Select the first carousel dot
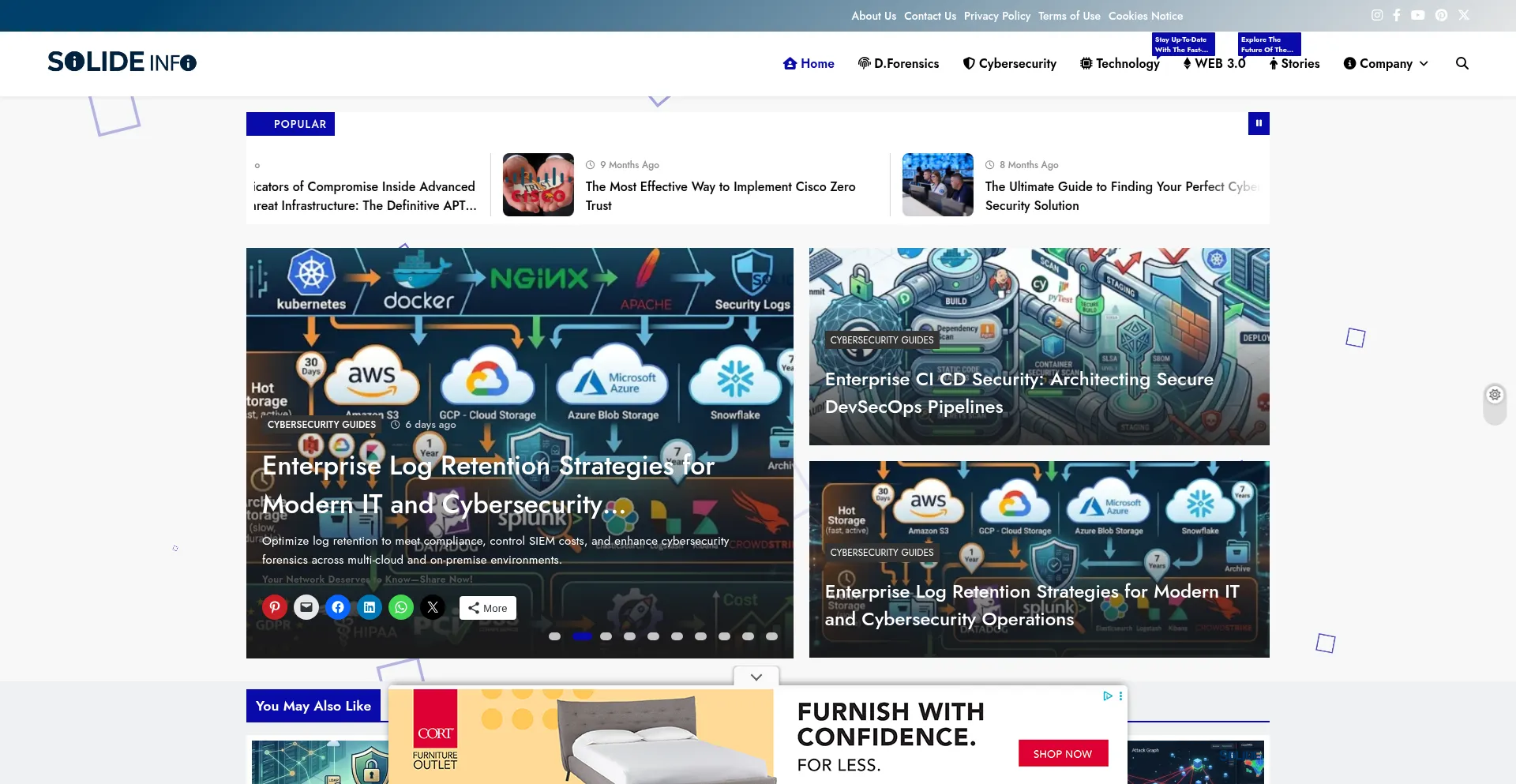Image resolution: width=1516 pixels, height=784 pixels. pyautogui.click(x=555, y=636)
